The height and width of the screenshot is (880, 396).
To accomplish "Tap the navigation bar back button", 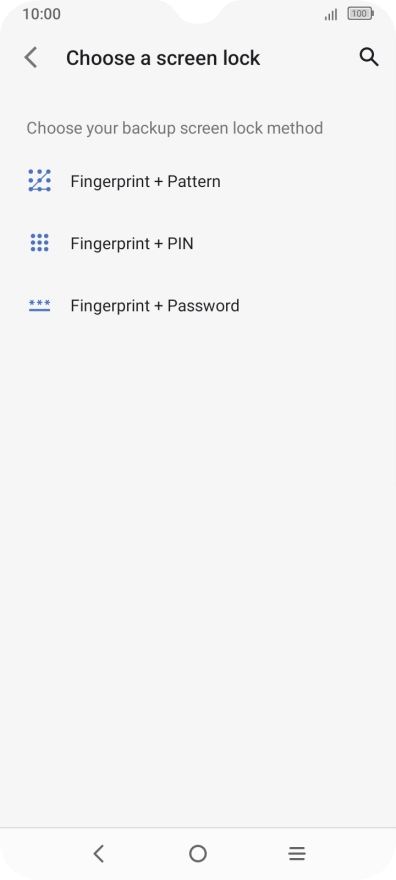I will point(99,854).
